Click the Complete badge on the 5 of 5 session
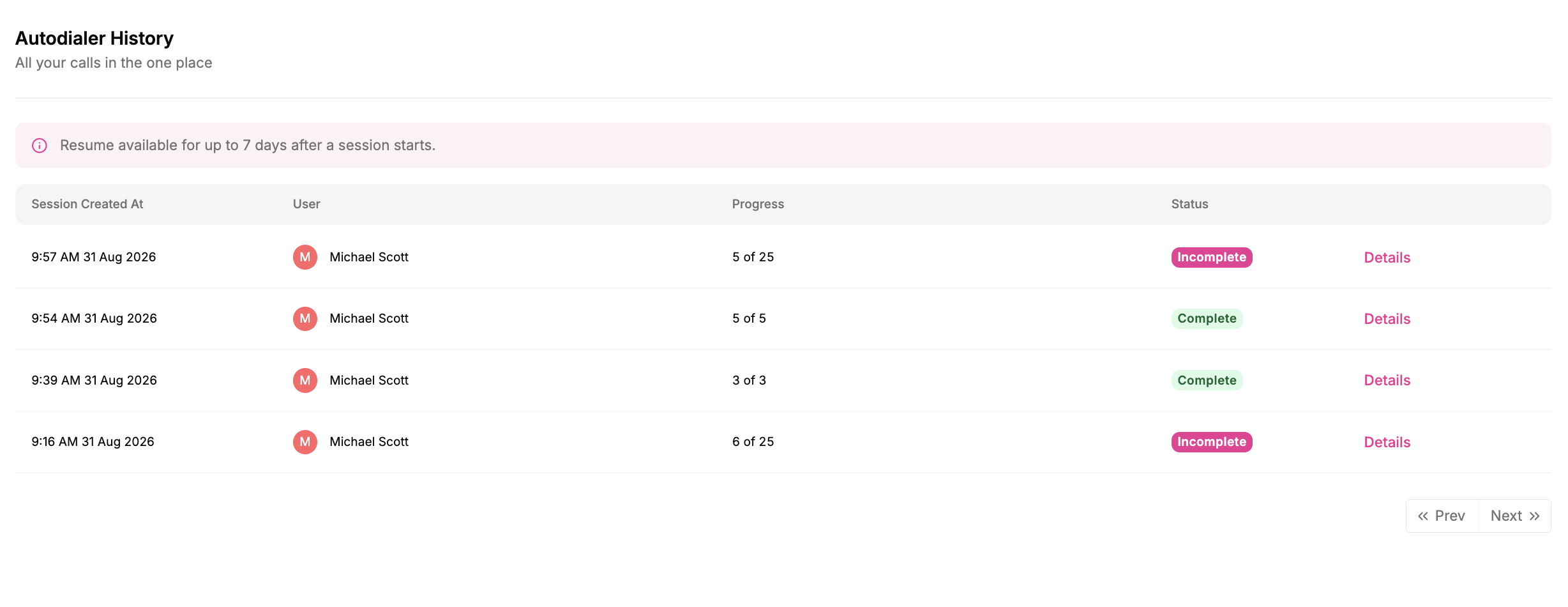This screenshot has height=607, width=1568. pyautogui.click(x=1207, y=319)
